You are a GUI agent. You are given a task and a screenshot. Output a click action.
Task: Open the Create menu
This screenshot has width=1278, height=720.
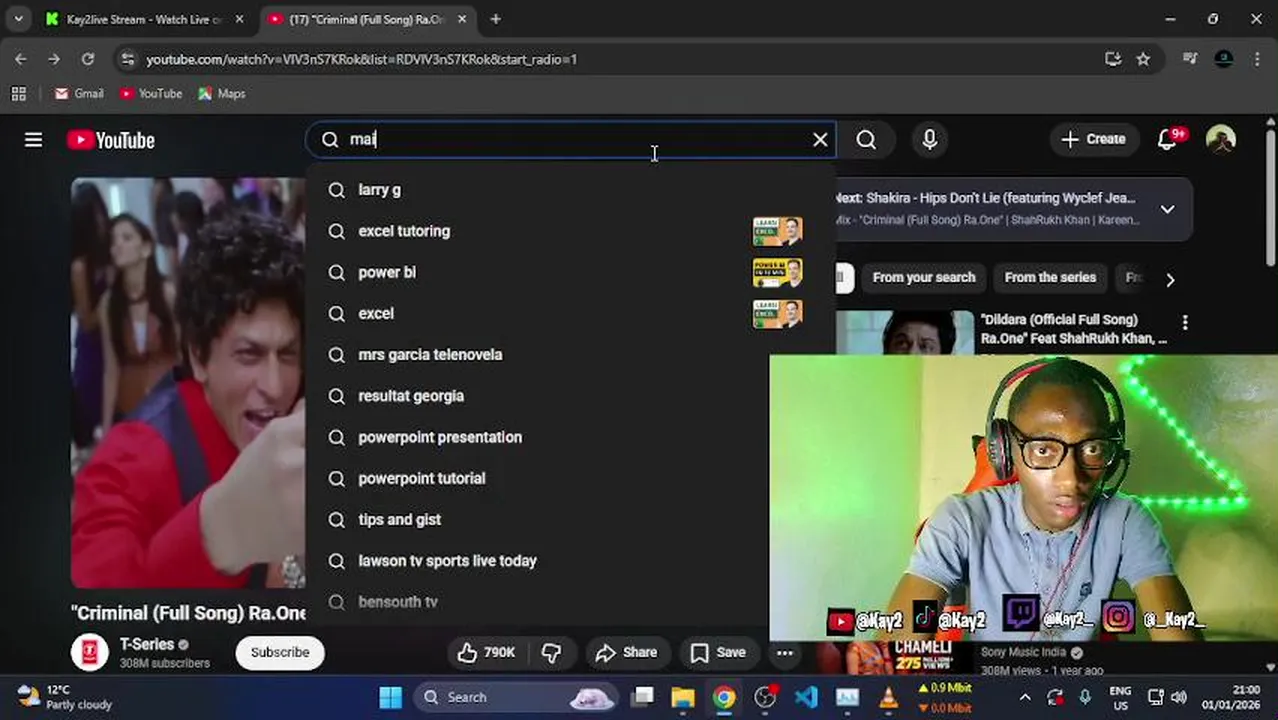click(x=1093, y=139)
